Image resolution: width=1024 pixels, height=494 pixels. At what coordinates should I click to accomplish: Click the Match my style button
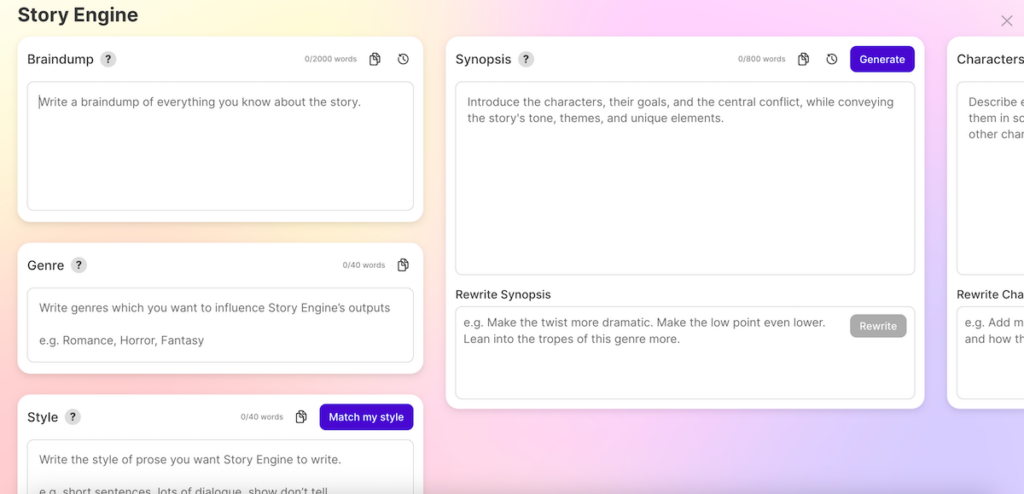point(366,417)
